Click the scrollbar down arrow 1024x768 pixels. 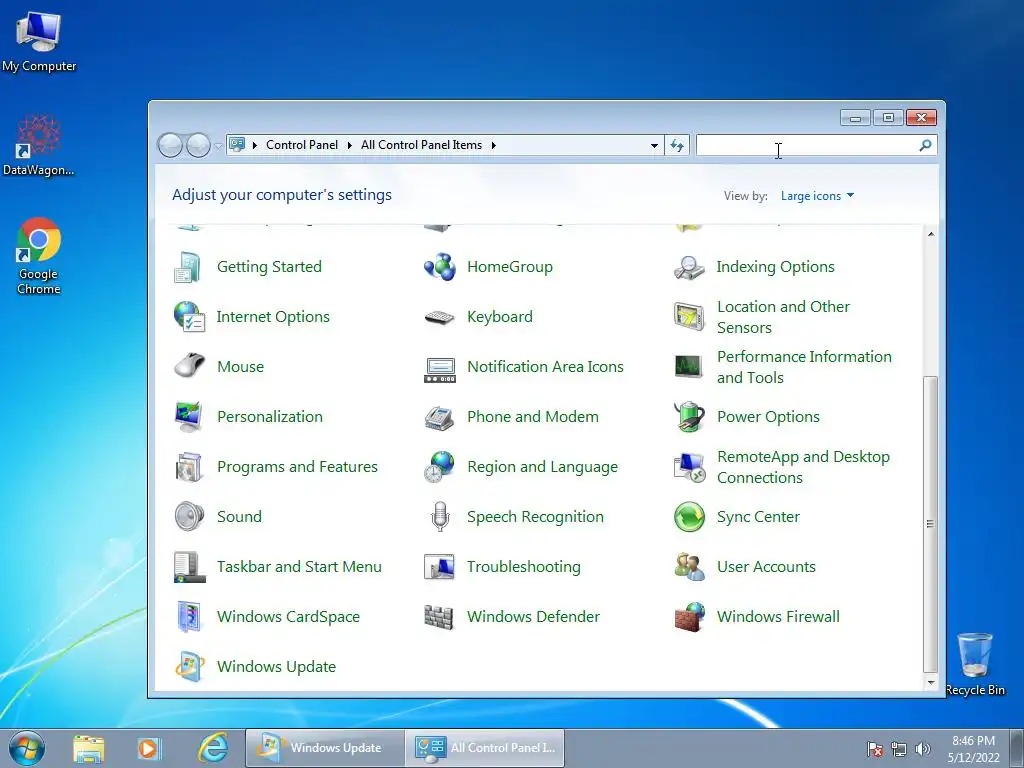click(x=931, y=682)
